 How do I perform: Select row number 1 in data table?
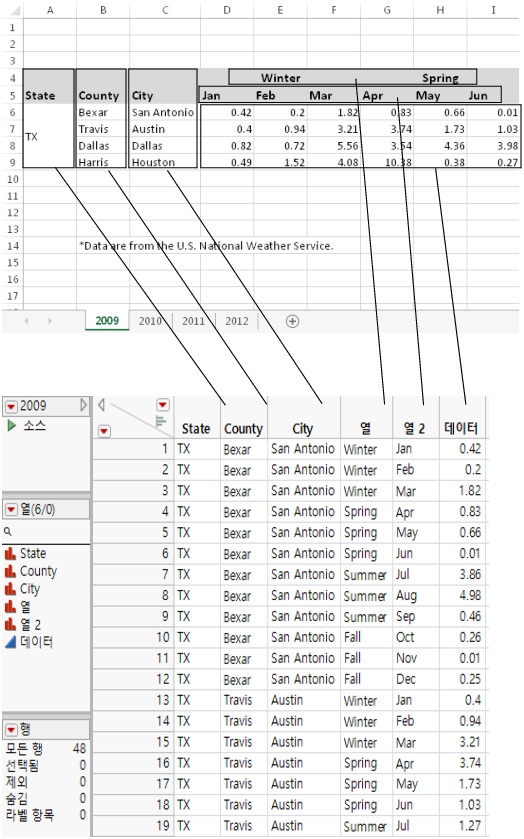point(165,449)
